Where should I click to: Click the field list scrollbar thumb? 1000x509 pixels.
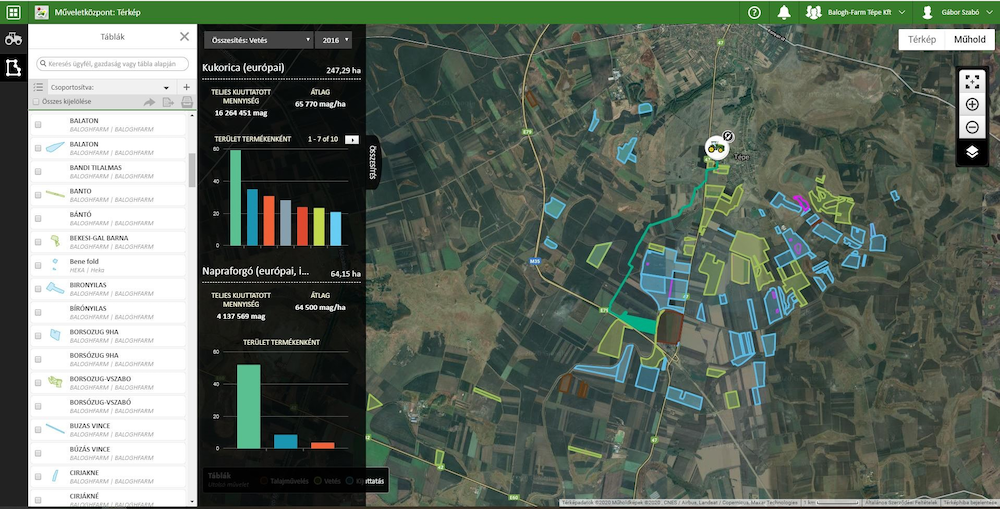click(192, 169)
